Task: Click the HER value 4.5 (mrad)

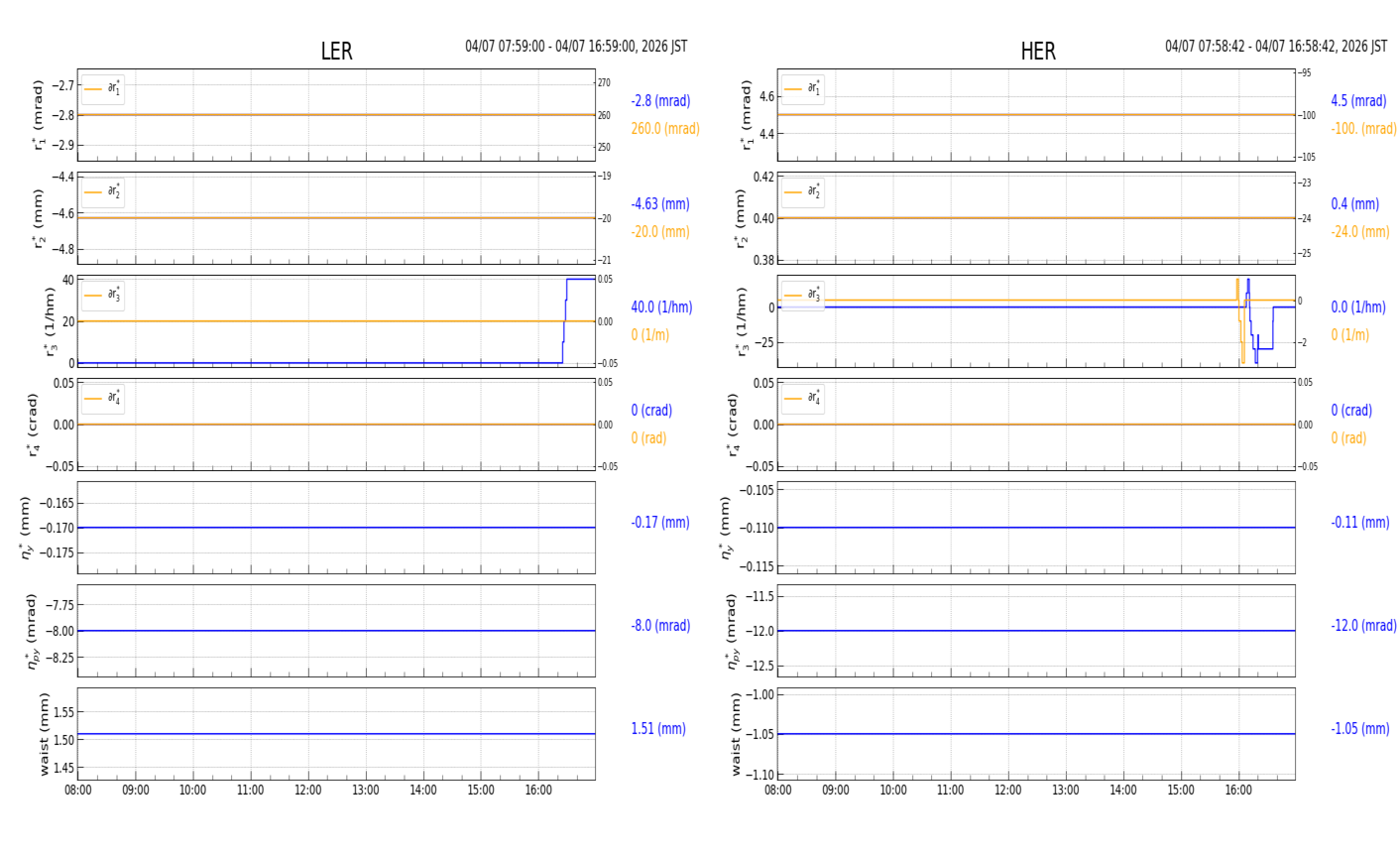Action: pos(1358,101)
